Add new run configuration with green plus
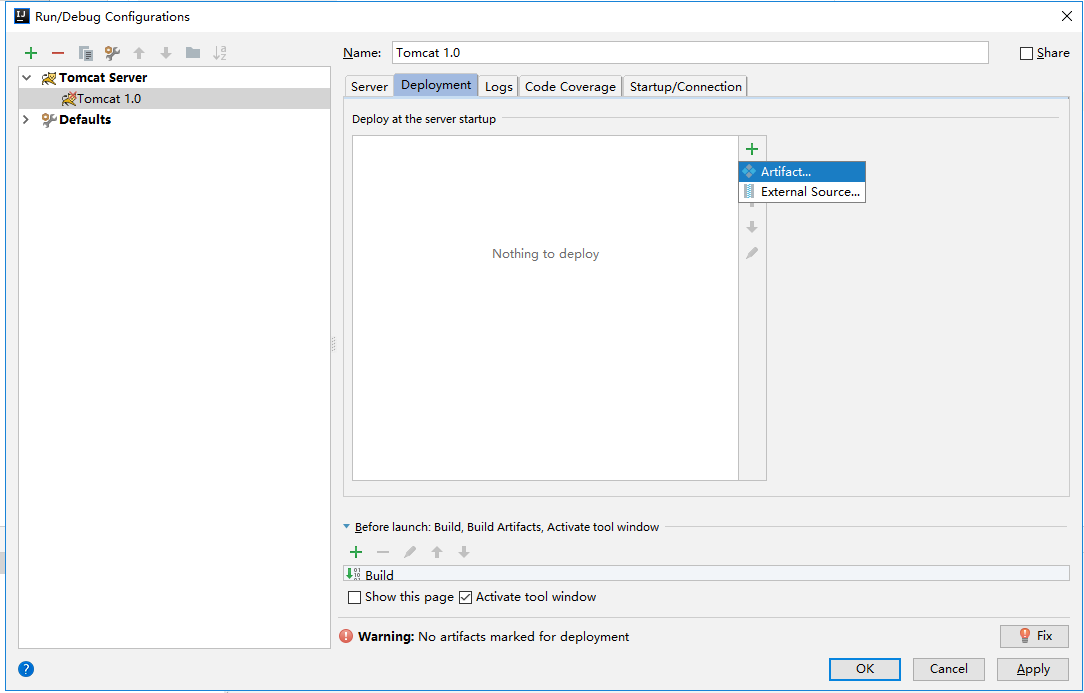 (x=30, y=53)
